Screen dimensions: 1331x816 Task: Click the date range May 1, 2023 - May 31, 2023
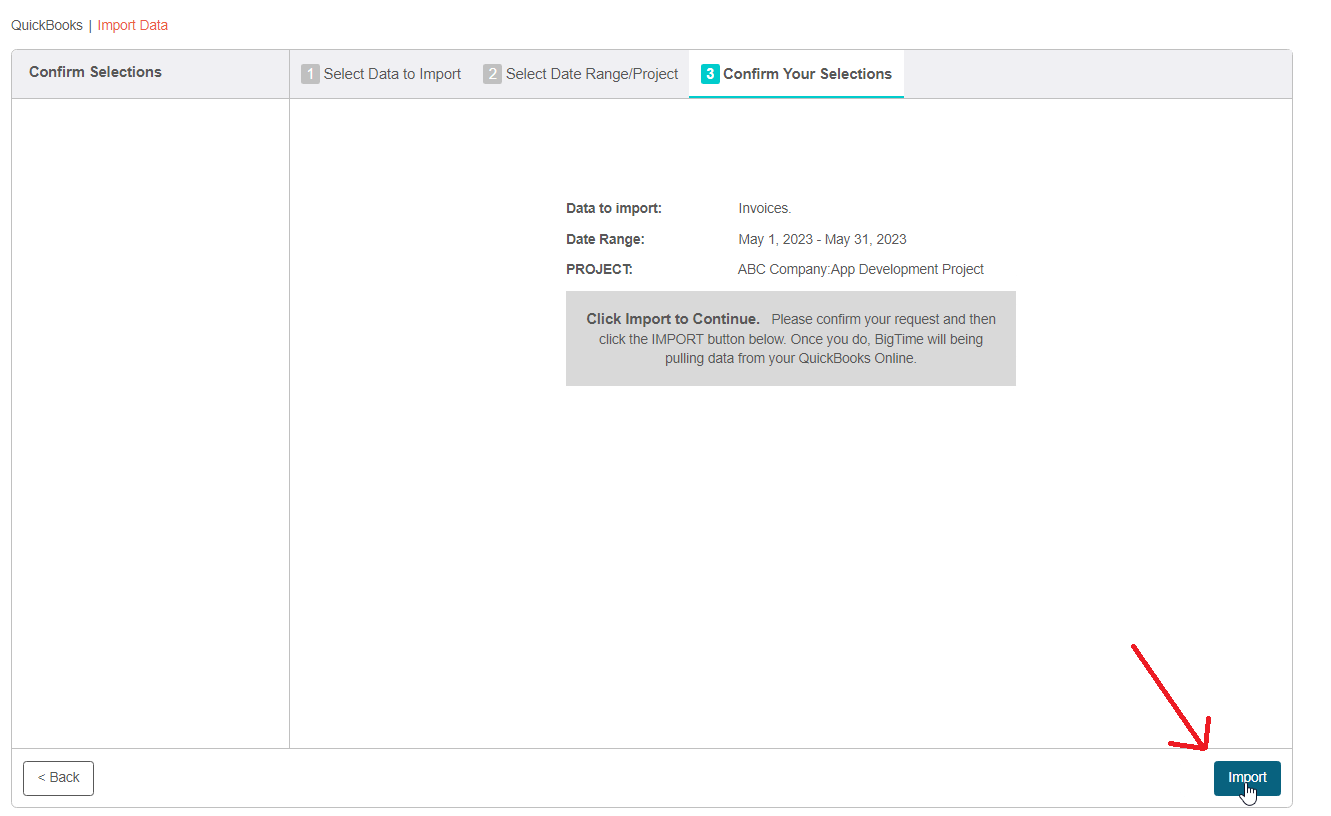[x=822, y=239]
